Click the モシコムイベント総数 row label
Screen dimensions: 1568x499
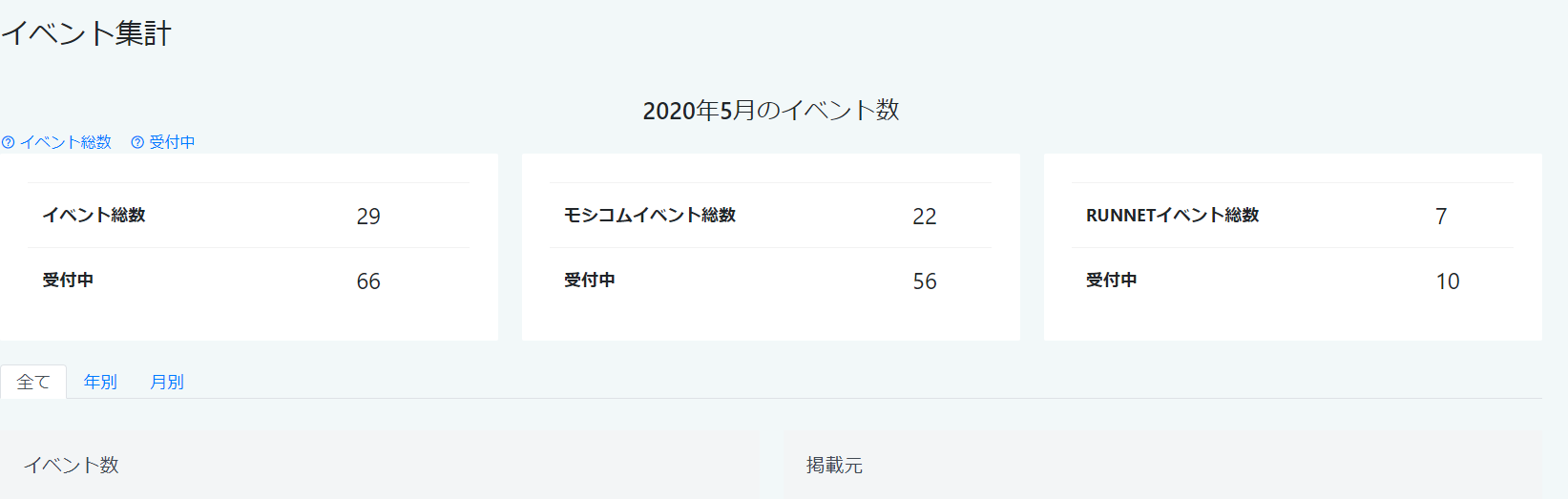tap(650, 216)
